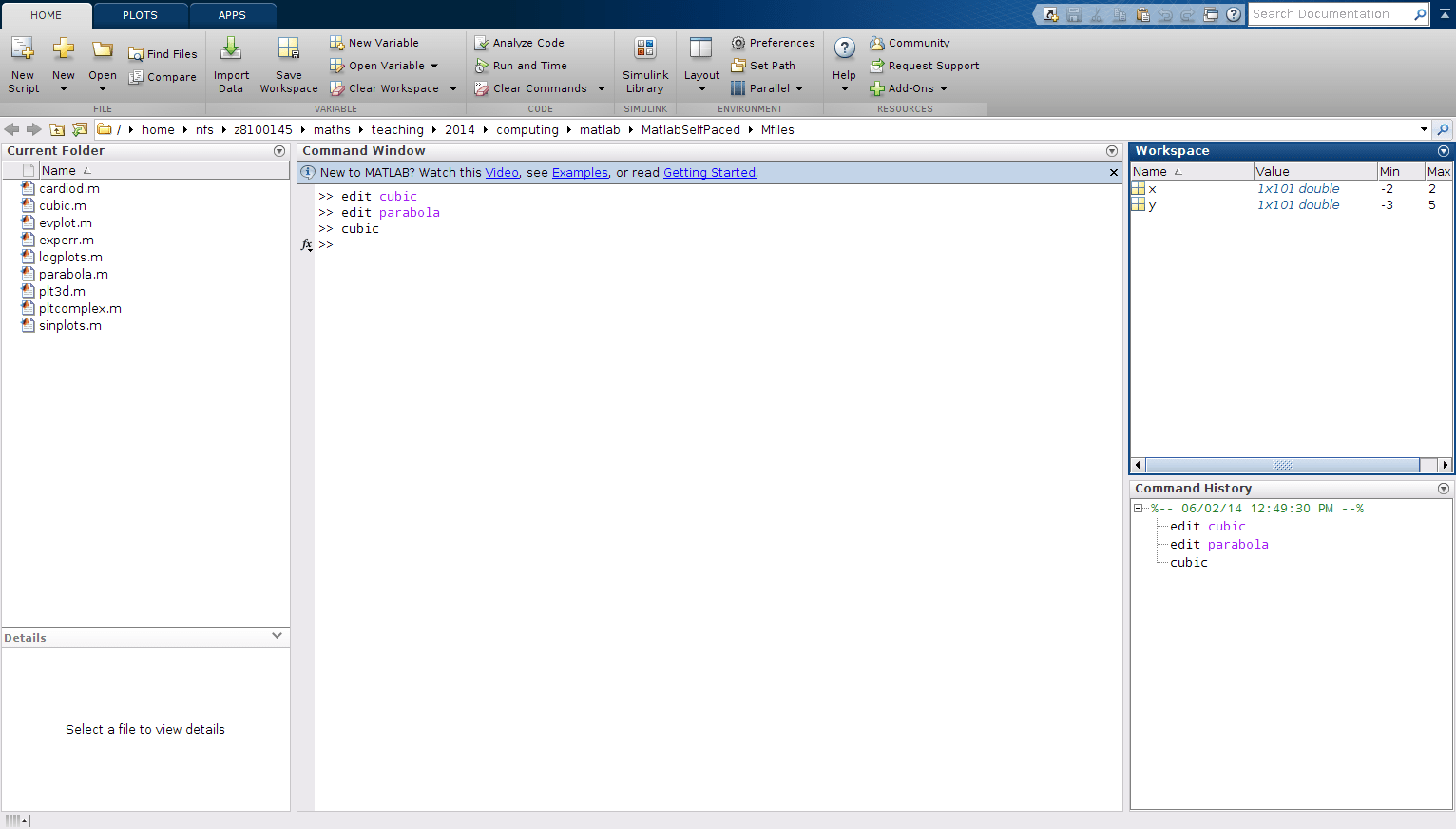Open the Simulink Library
1456x829 pixels.
645,64
